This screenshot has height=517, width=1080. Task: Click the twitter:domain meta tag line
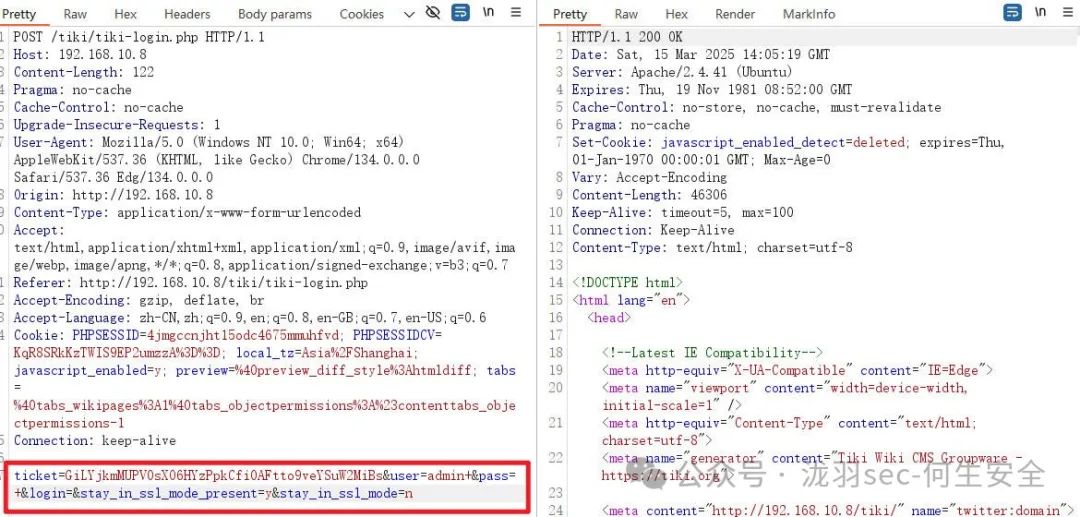point(836,511)
